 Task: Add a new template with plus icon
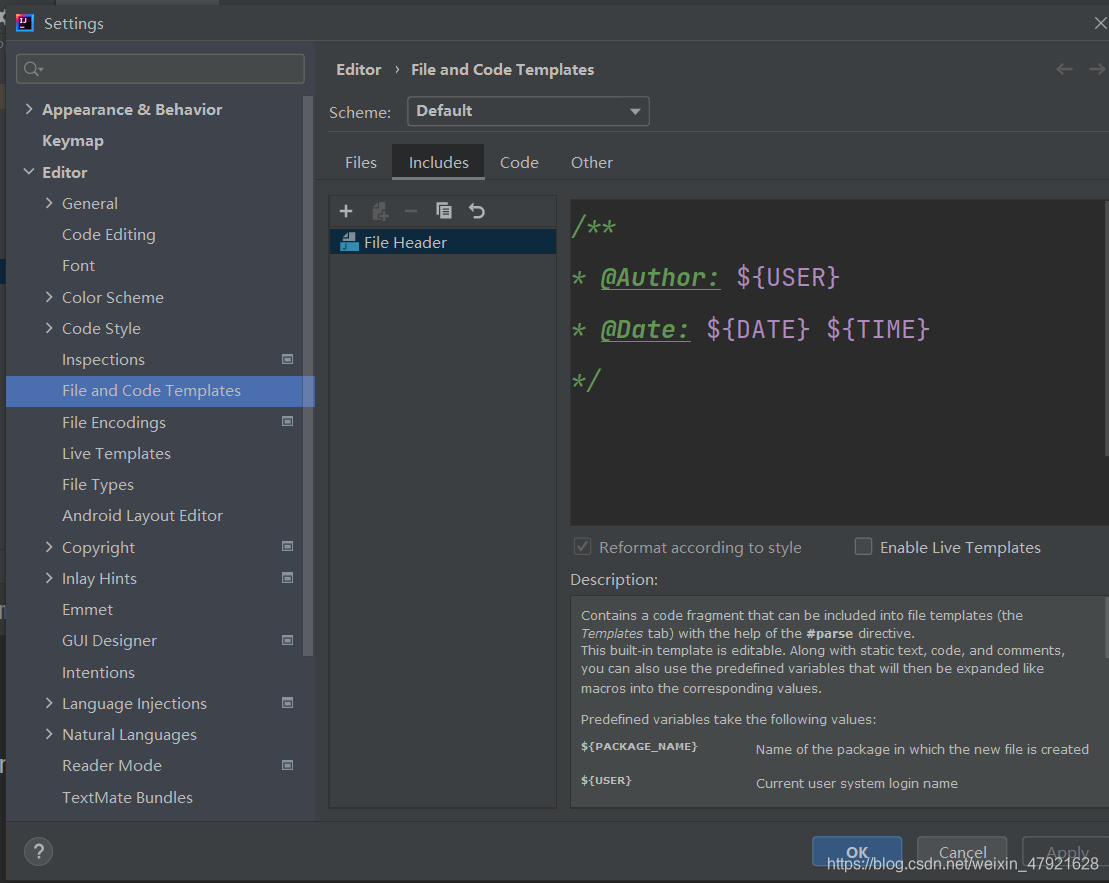tap(346, 211)
